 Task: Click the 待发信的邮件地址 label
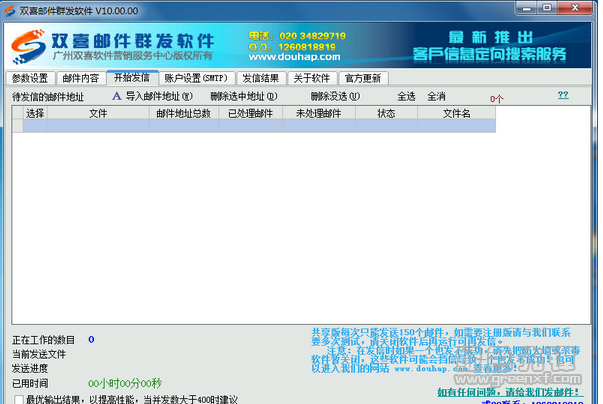(48, 97)
